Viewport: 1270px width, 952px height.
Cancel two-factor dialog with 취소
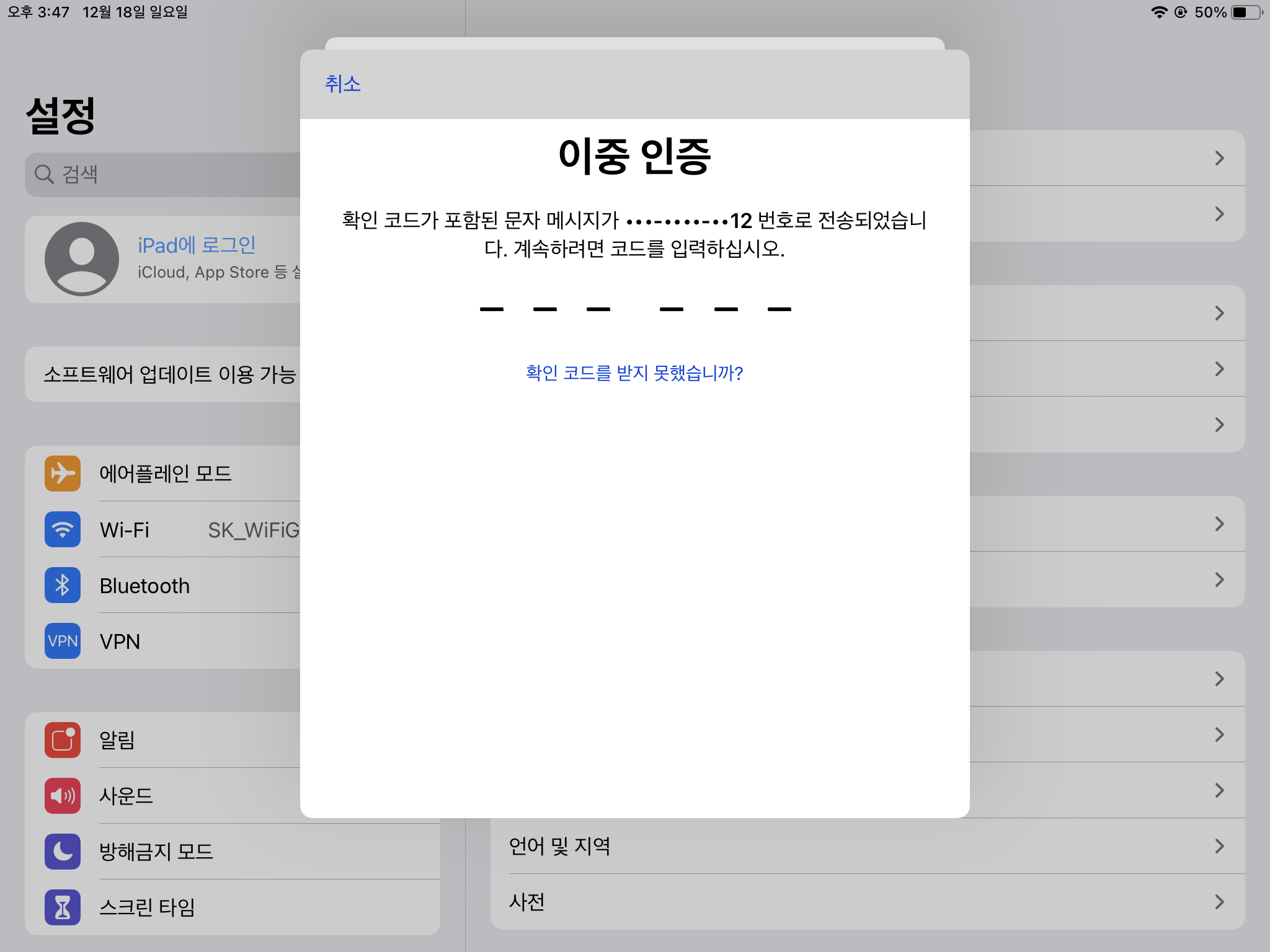point(343,84)
